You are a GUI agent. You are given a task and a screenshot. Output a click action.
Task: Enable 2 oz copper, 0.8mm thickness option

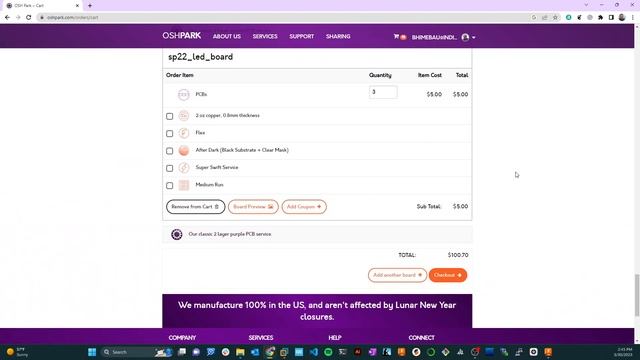click(x=169, y=116)
